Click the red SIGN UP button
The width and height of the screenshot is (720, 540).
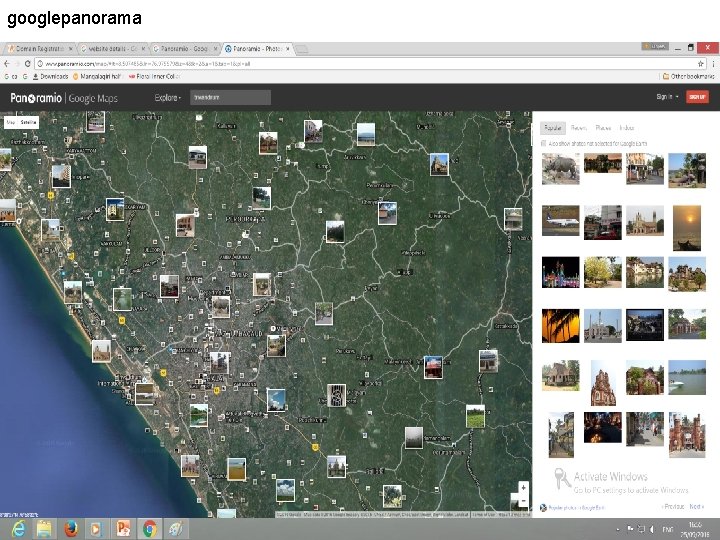point(697,97)
